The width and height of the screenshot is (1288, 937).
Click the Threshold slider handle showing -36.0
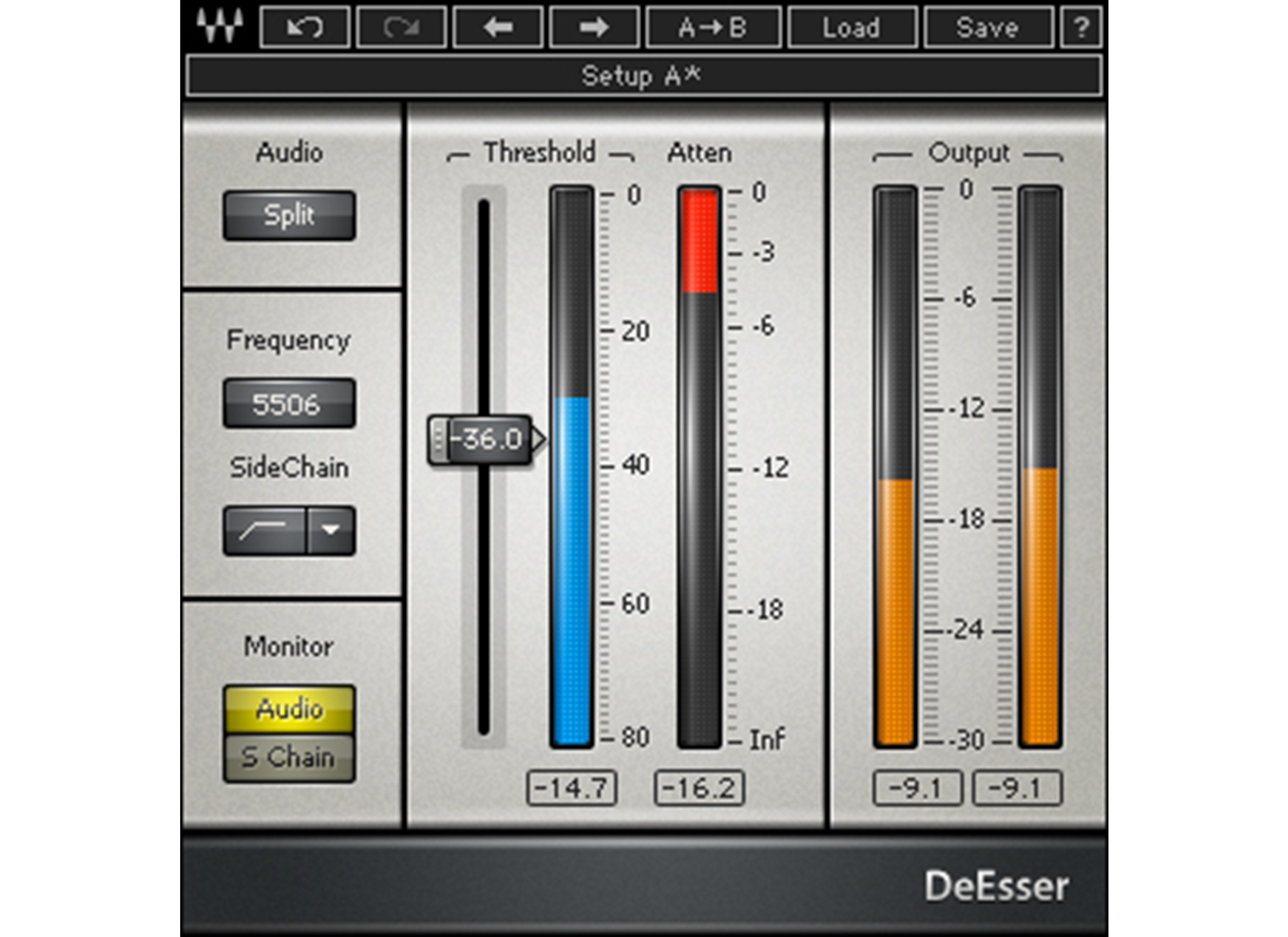pyautogui.click(x=481, y=439)
